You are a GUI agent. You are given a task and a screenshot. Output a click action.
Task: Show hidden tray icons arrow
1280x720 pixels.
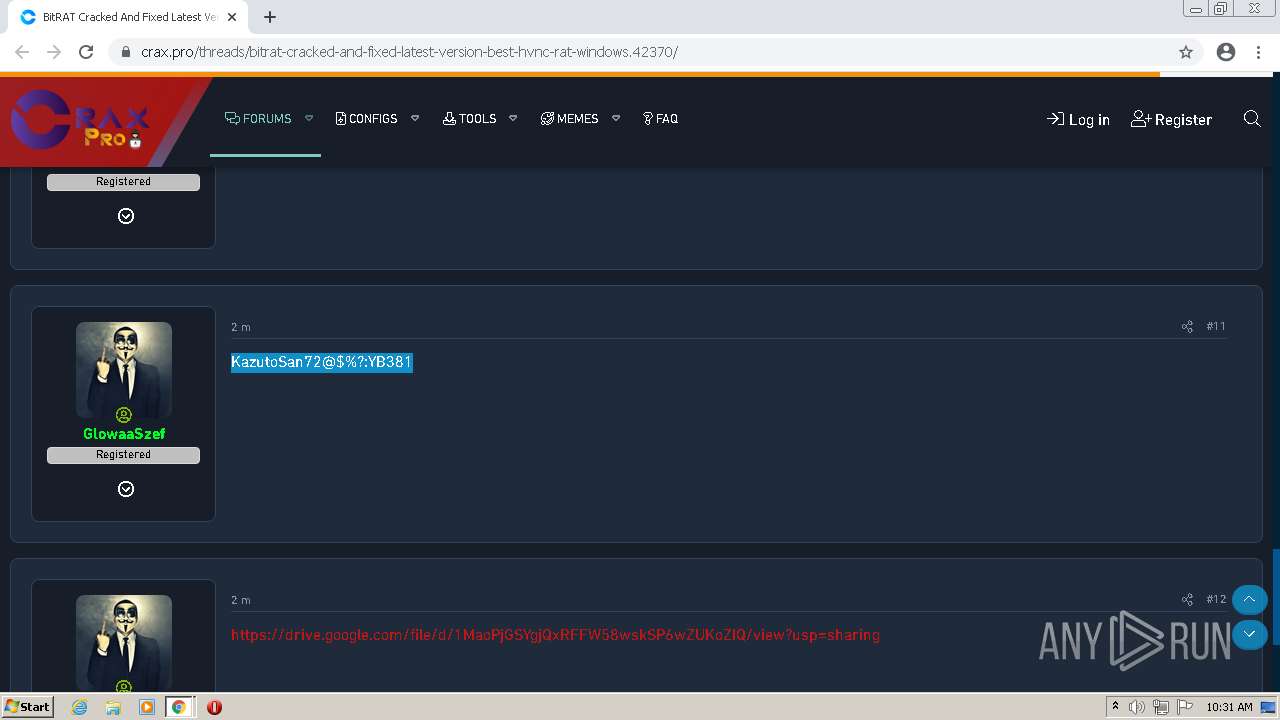(x=1115, y=707)
